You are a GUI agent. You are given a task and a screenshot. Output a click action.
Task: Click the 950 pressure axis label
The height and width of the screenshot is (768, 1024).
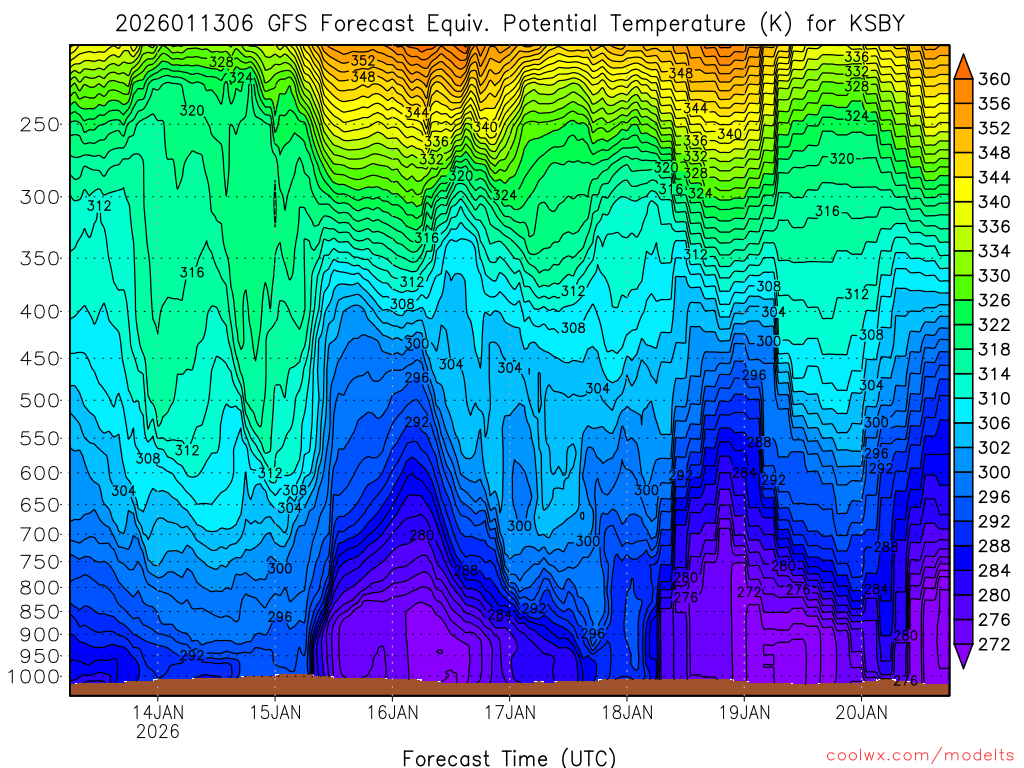(x=40, y=656)
